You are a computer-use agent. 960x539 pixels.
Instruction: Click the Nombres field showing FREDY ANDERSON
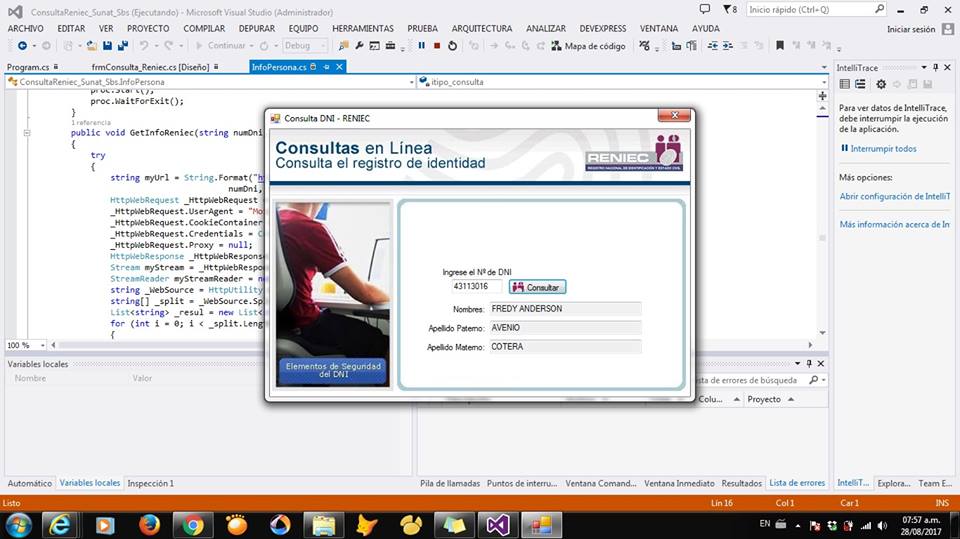(x=565, y=309)
